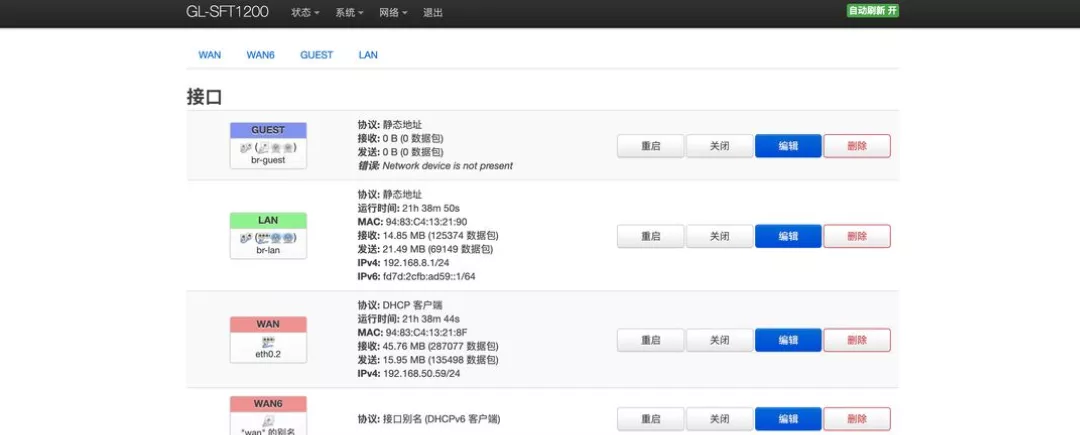1080x435 pixels.
Task: Click the Network device is not present error
Action: (x=448, y=166)
